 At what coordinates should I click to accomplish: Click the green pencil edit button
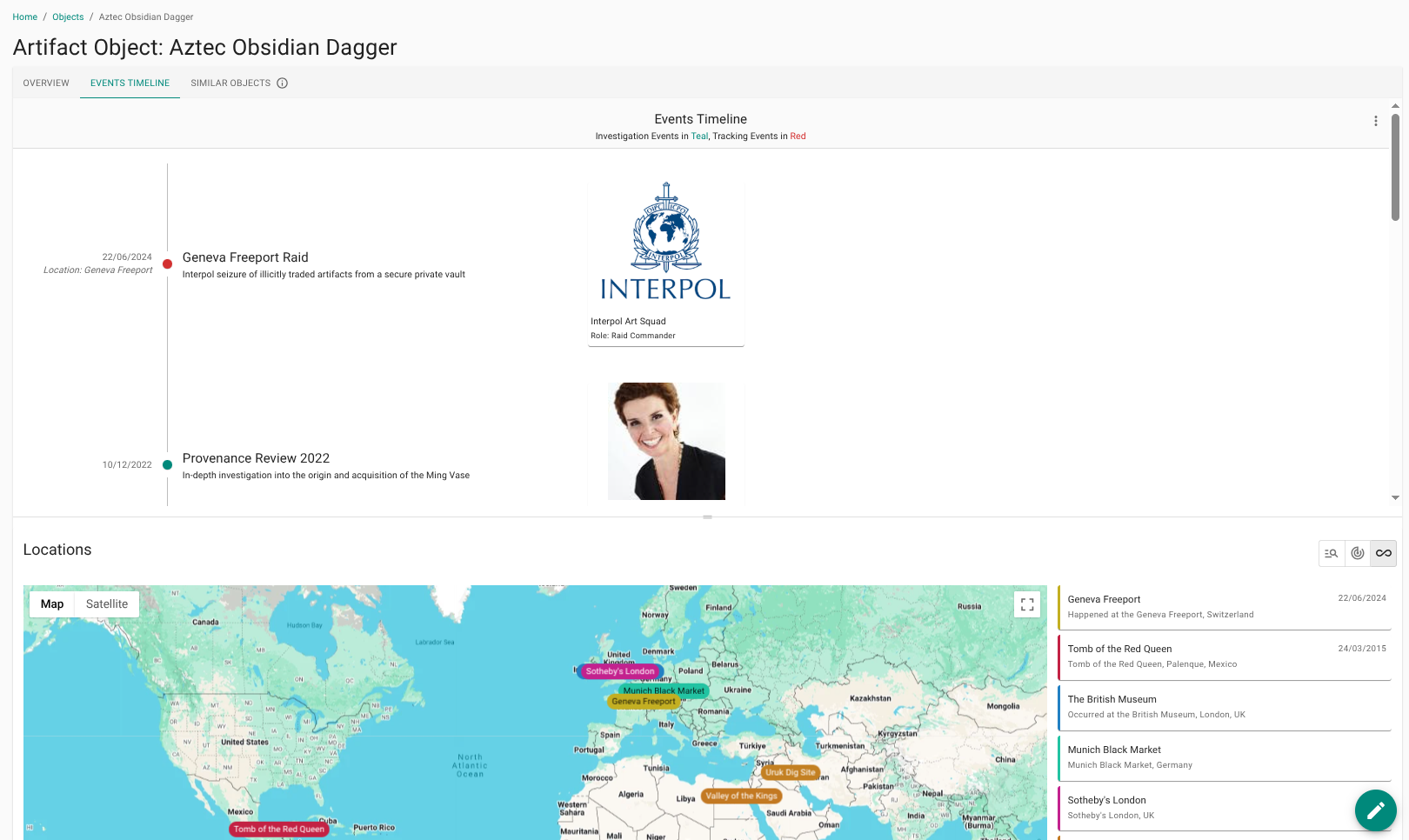[1375, 810]
